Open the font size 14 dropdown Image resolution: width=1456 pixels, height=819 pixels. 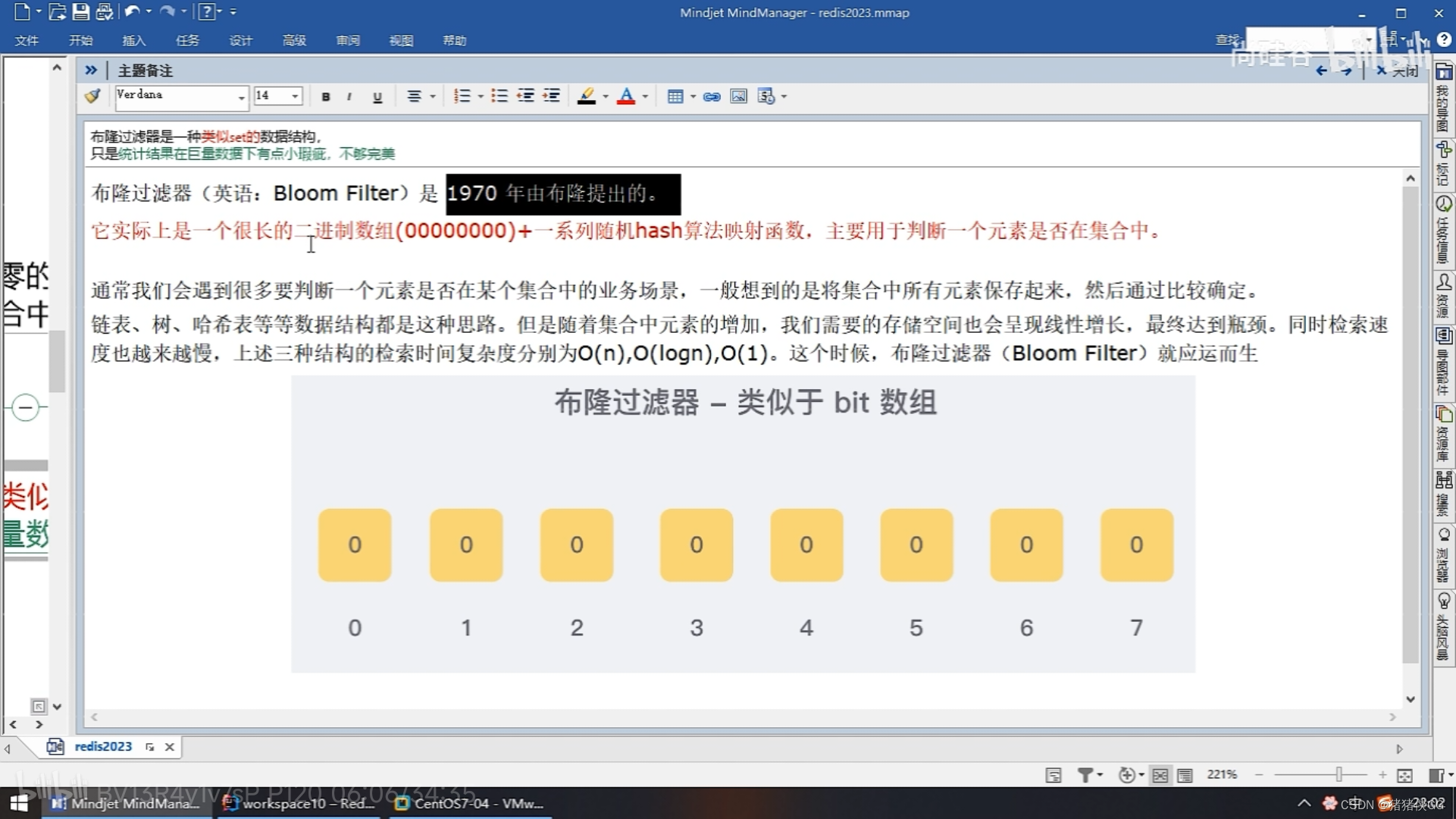tap(295, 96)
